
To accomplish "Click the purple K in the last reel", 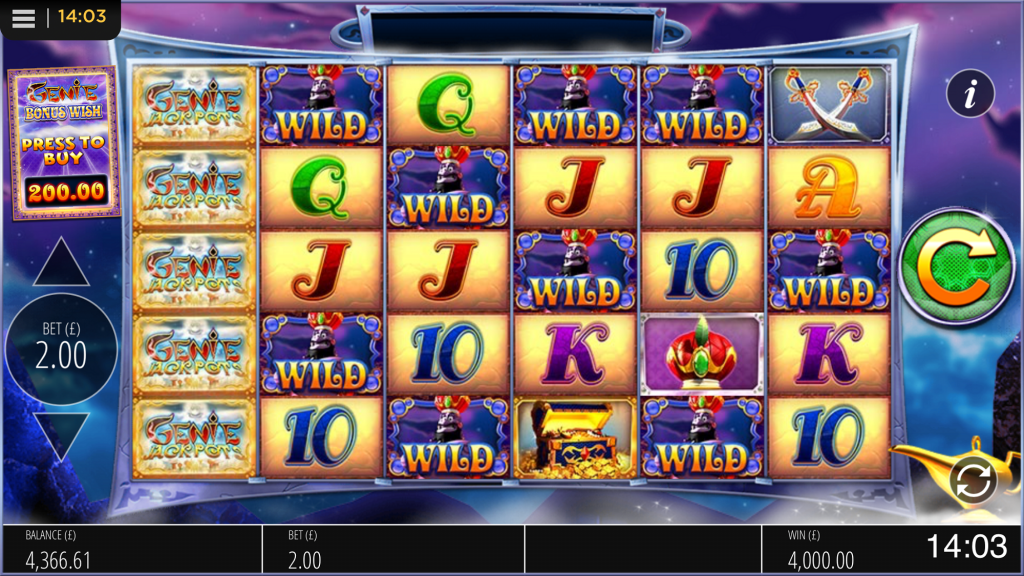I will tap(829, 355).
